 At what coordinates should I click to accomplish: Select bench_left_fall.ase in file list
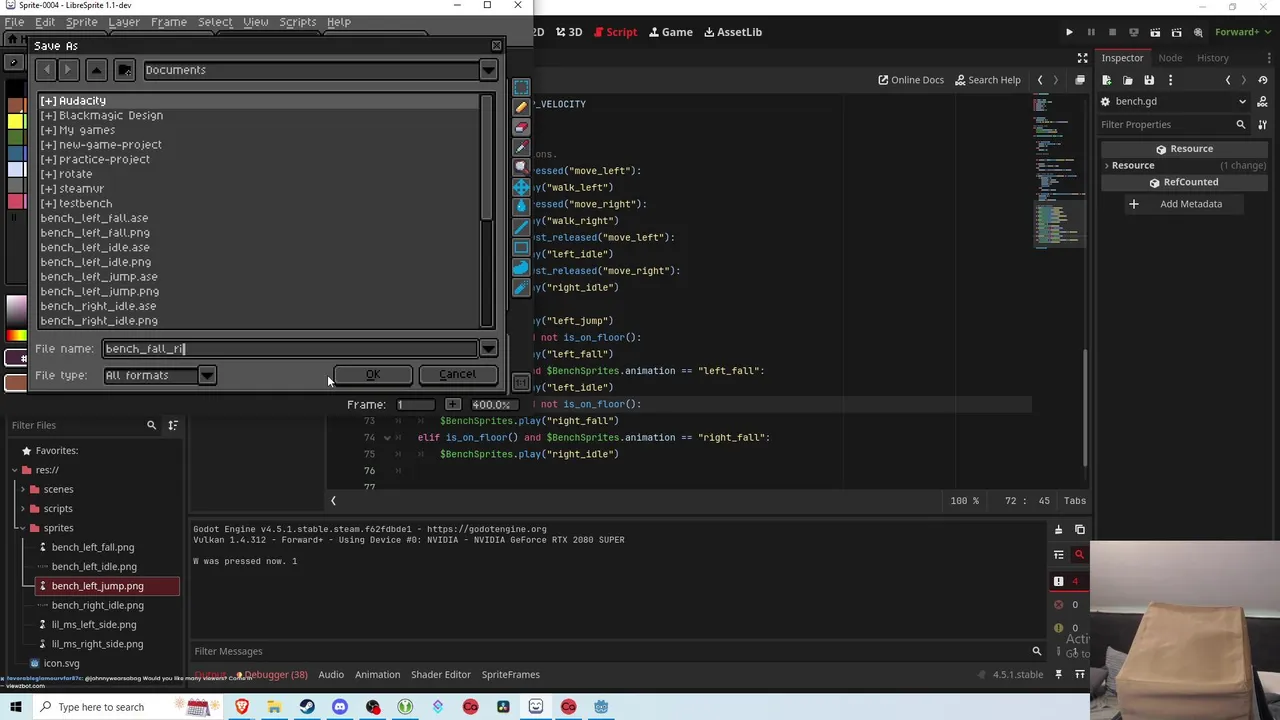tap(94, 218)
